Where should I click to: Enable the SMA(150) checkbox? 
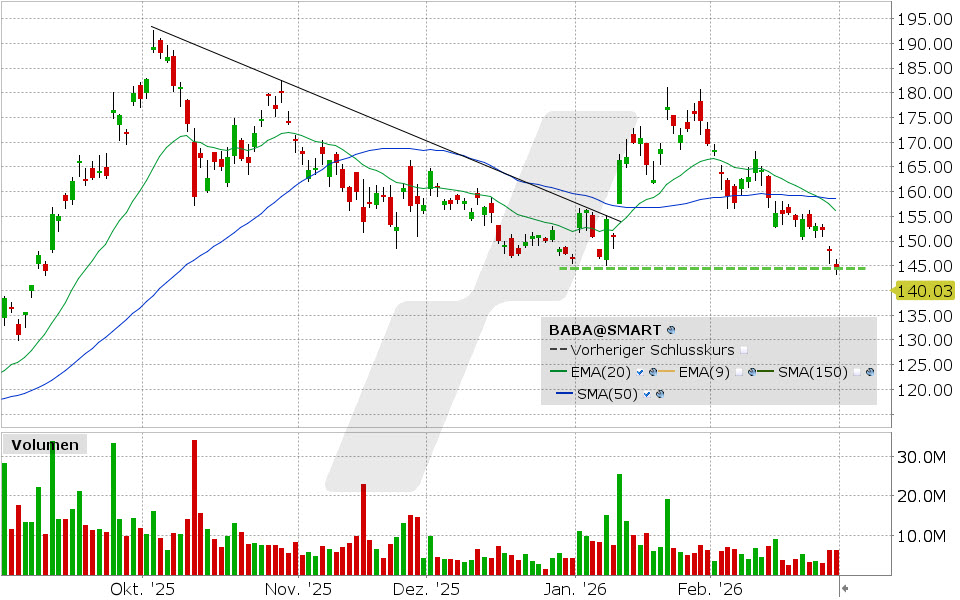857,371
